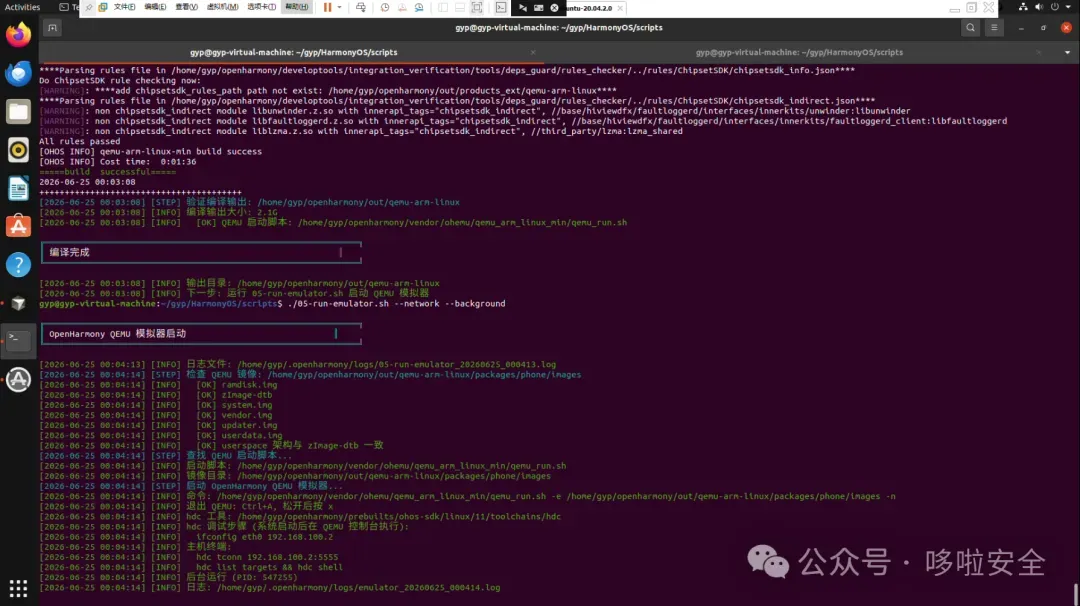Open the 查看(V) menu
Screen dimensions: 1080x606
[186, 7]
